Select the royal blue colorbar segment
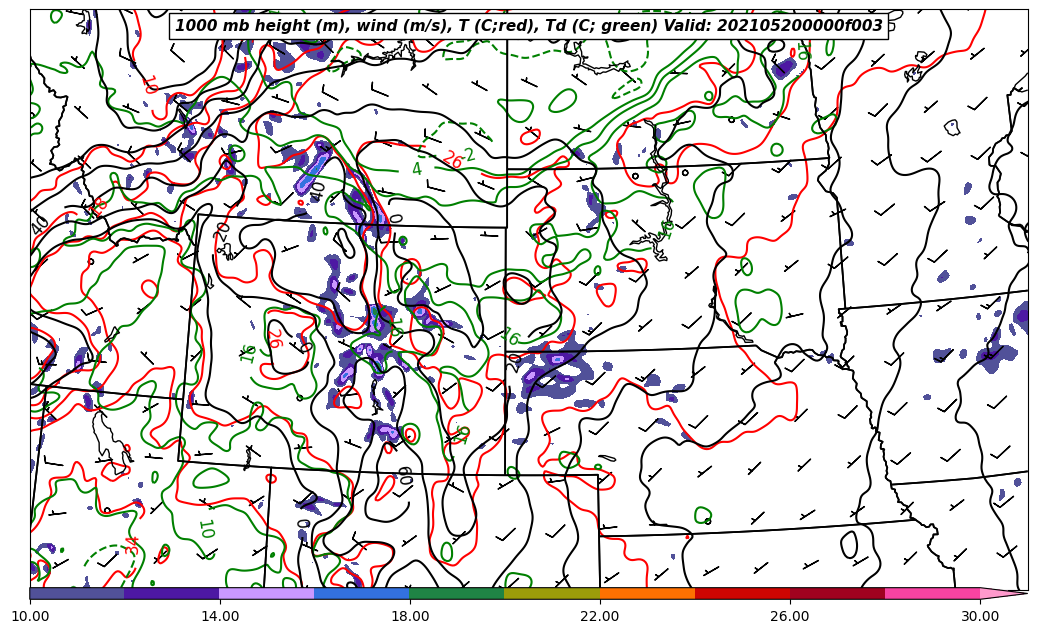The image size is (1037, 633). point(362,593)
